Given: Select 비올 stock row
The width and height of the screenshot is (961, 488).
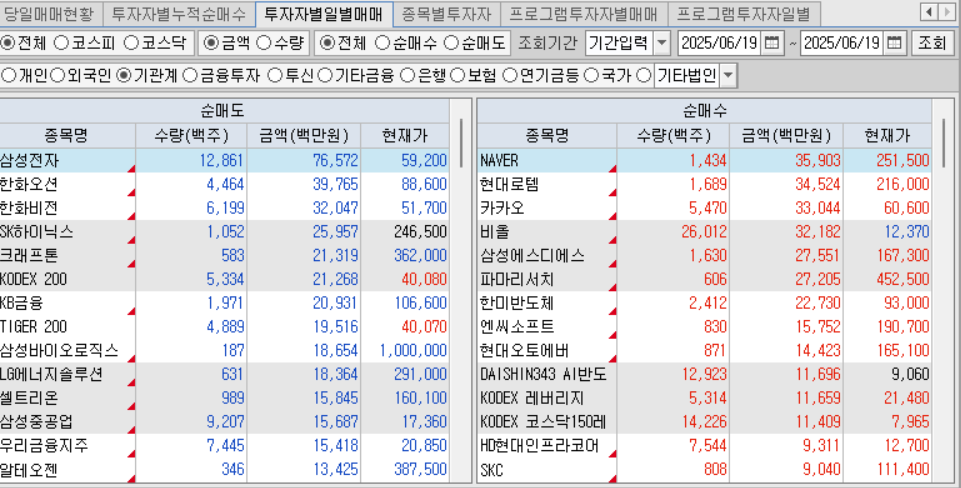Looking at the screenshot, I should (x=704, y=232).
